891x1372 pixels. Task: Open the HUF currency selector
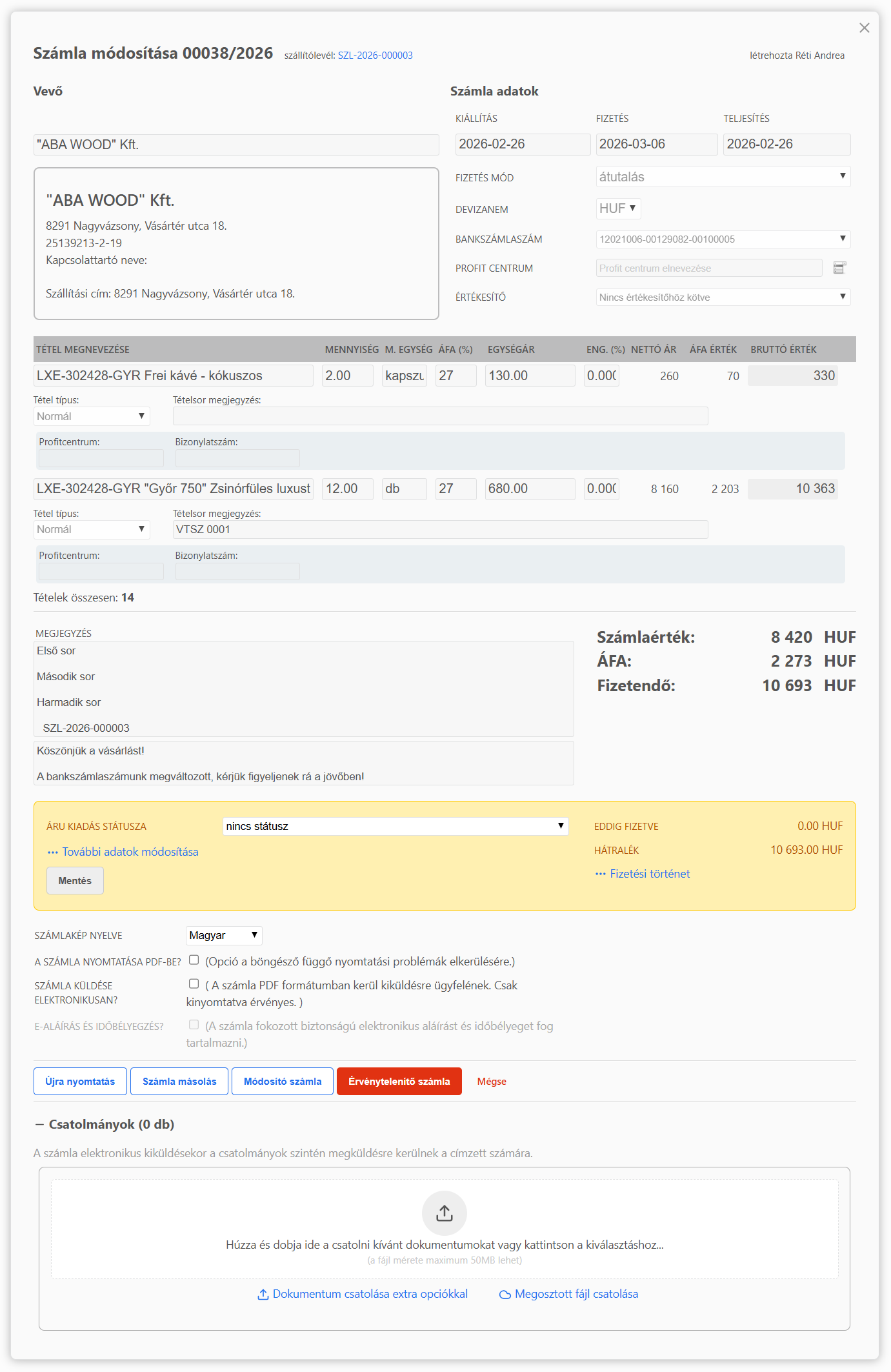click(617, 208)
